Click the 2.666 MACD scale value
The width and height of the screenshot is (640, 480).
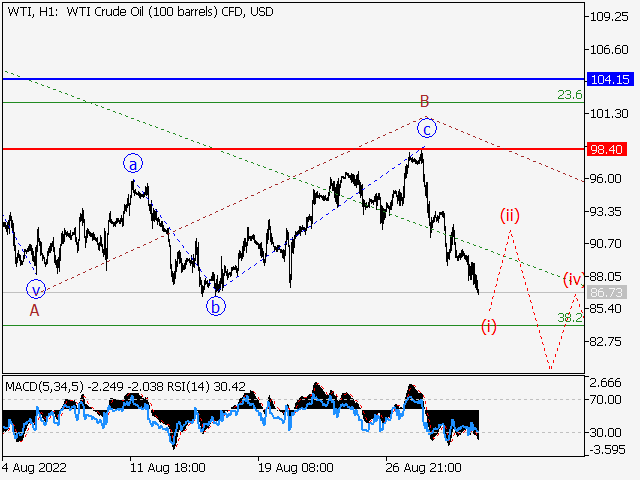[x=606, y=383]
